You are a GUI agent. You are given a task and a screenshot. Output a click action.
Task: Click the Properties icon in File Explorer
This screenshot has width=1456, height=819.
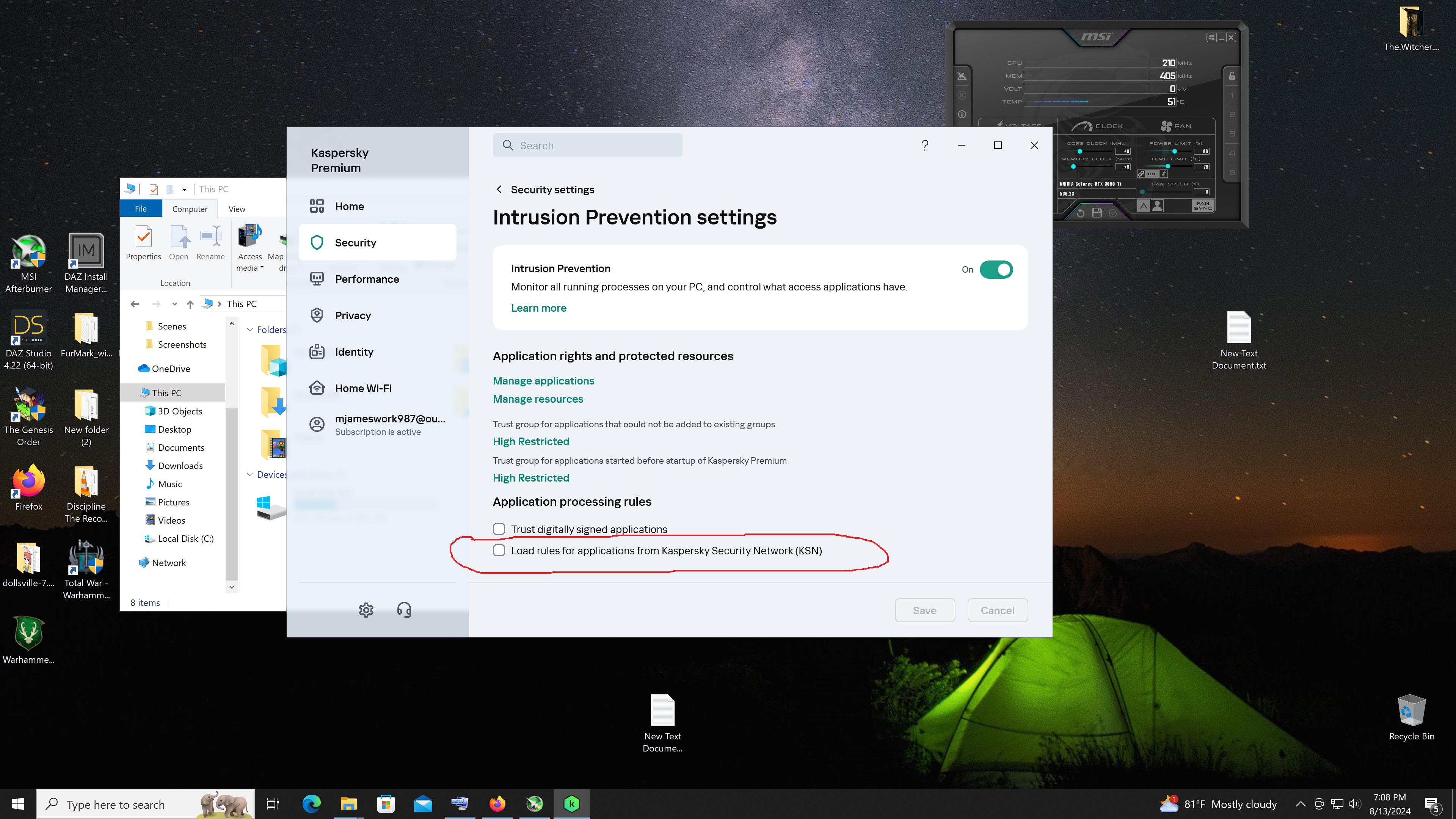[x=144, y=243]
